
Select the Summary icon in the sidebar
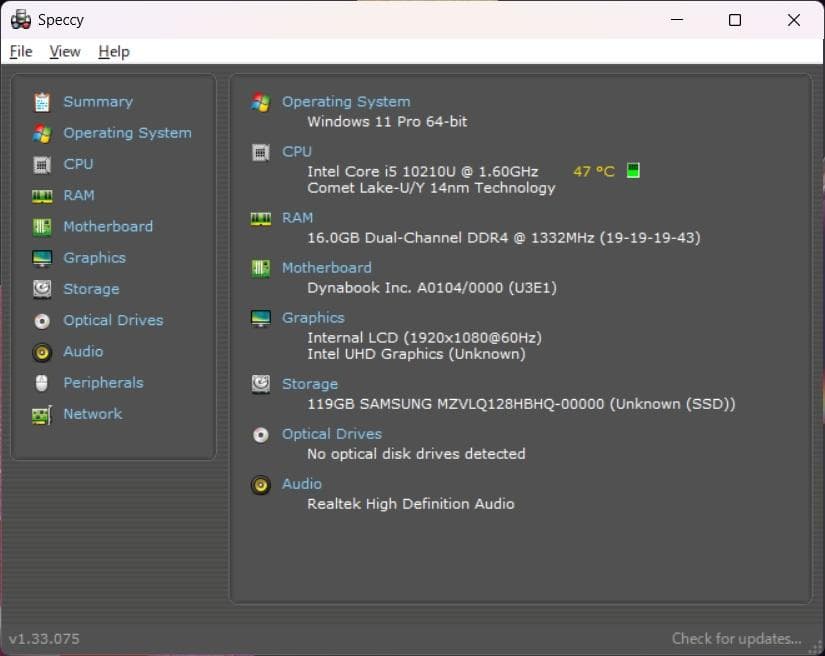point(41,101)
